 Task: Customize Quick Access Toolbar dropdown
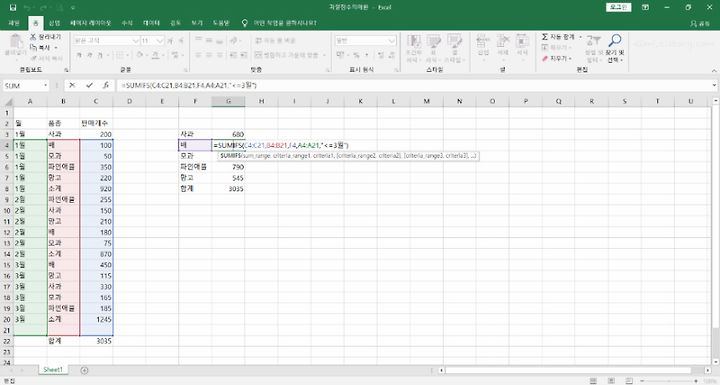[x=73, y=7]
